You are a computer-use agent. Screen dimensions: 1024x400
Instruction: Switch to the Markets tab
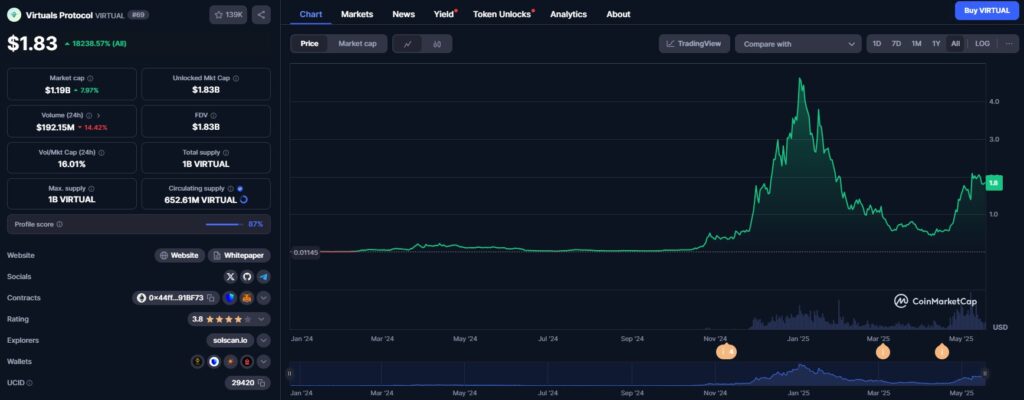(x=356, y=14)
